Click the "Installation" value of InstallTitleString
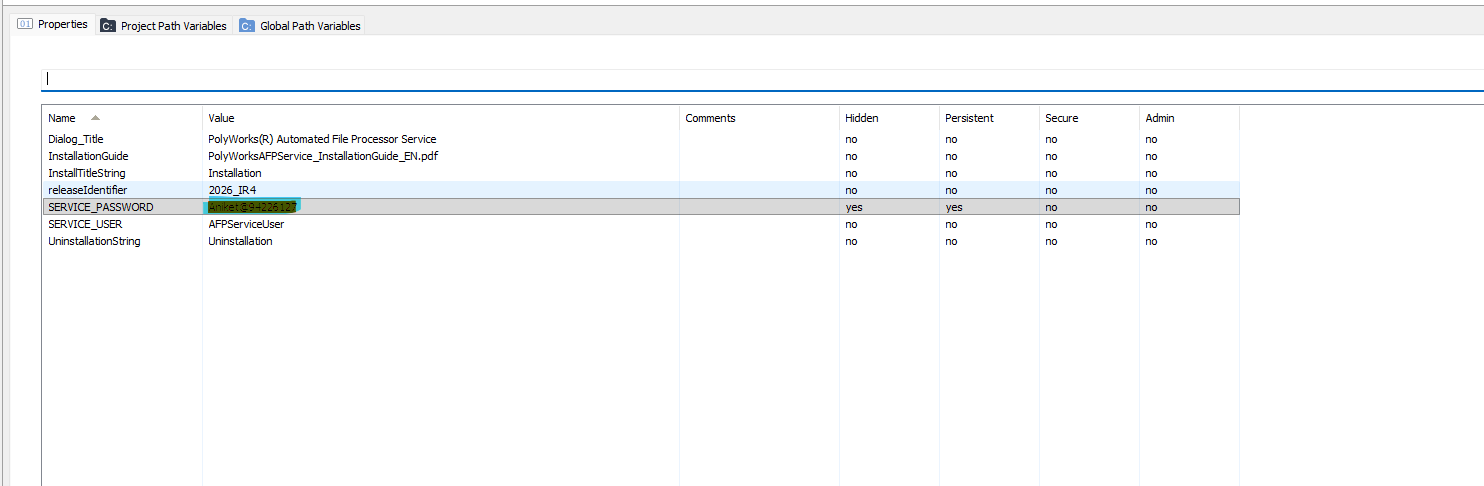This screenshot has width=1484, height=486. tap(234, 173)
